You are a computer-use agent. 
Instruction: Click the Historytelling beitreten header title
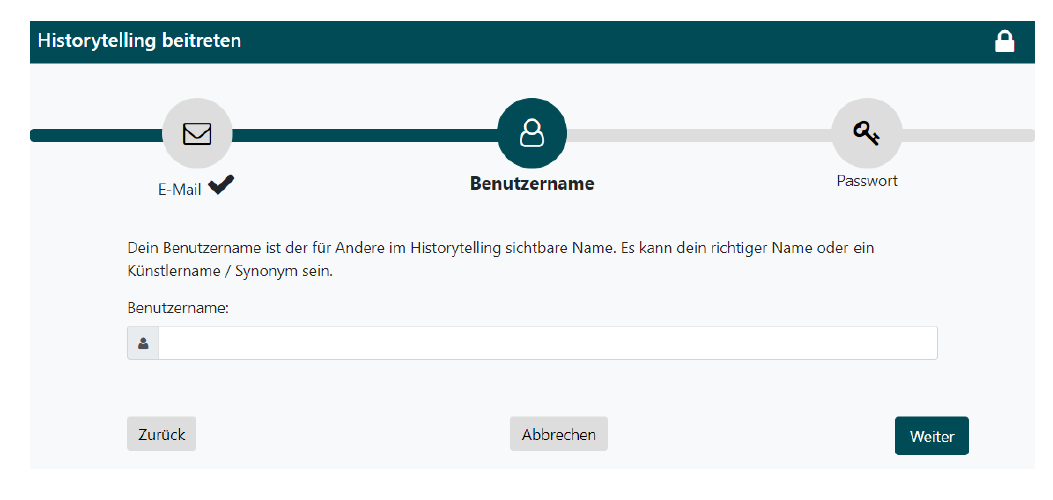(x=139, y=41)
